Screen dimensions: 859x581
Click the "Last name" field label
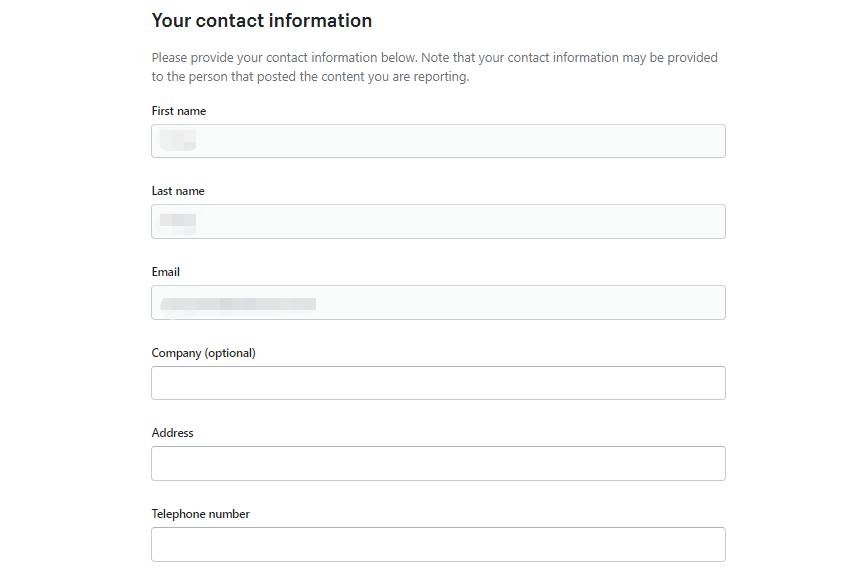point(178,191)
